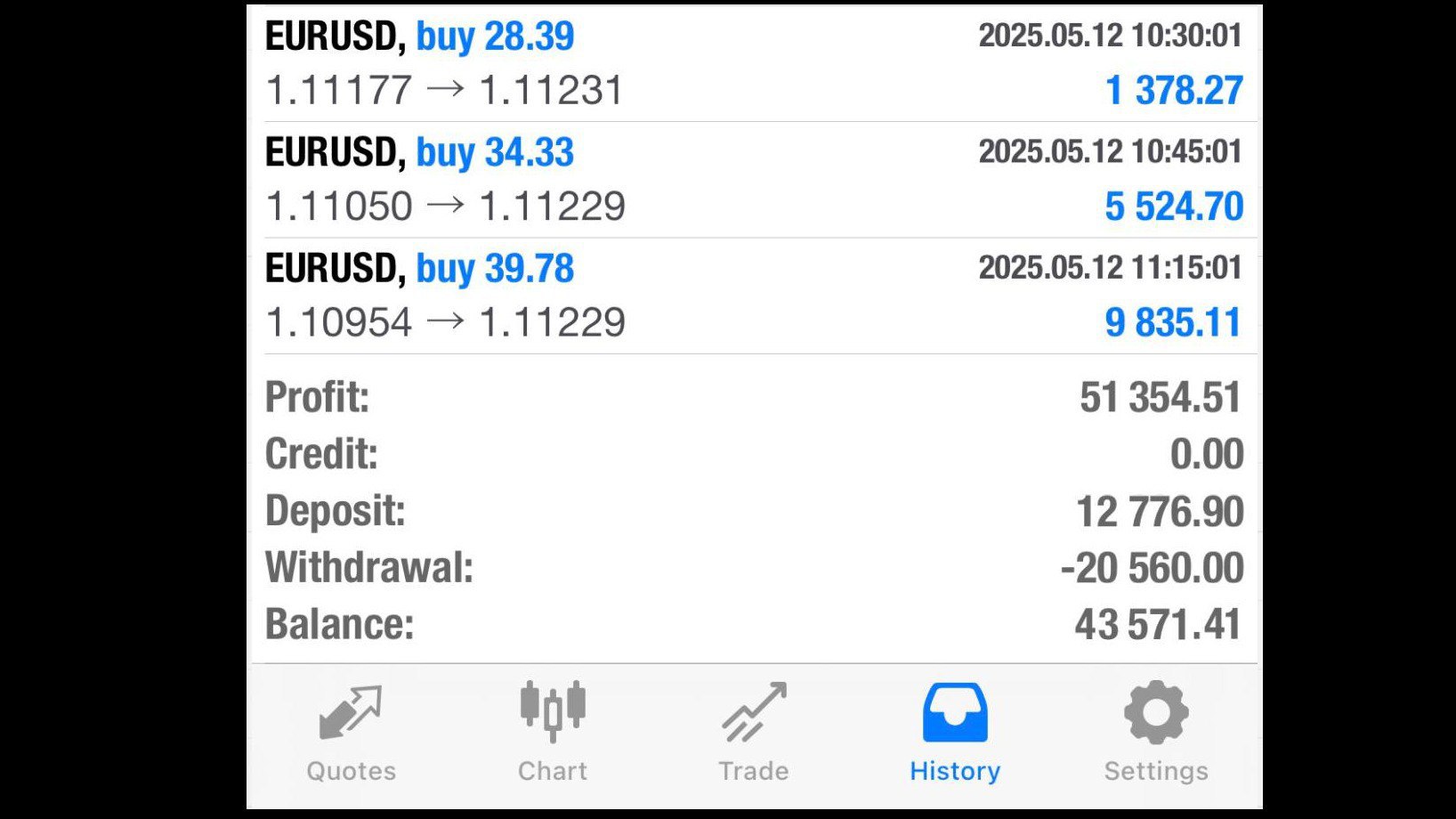Open the EURUSD buy 39.78 trade entry
This screenshot has height=819, width=1456.
pos(754,296)
